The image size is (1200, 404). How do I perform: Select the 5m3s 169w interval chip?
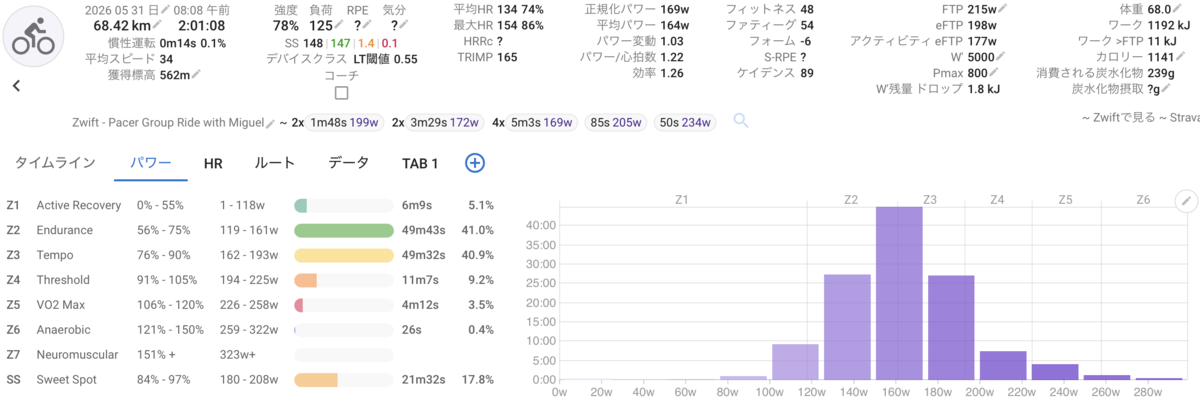(541, 122)
